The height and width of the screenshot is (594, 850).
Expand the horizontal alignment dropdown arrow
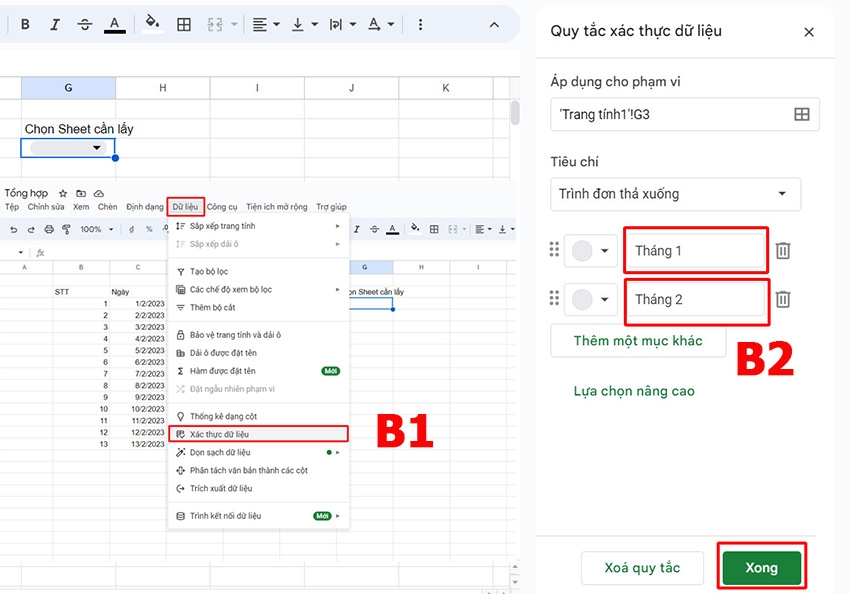274,23
